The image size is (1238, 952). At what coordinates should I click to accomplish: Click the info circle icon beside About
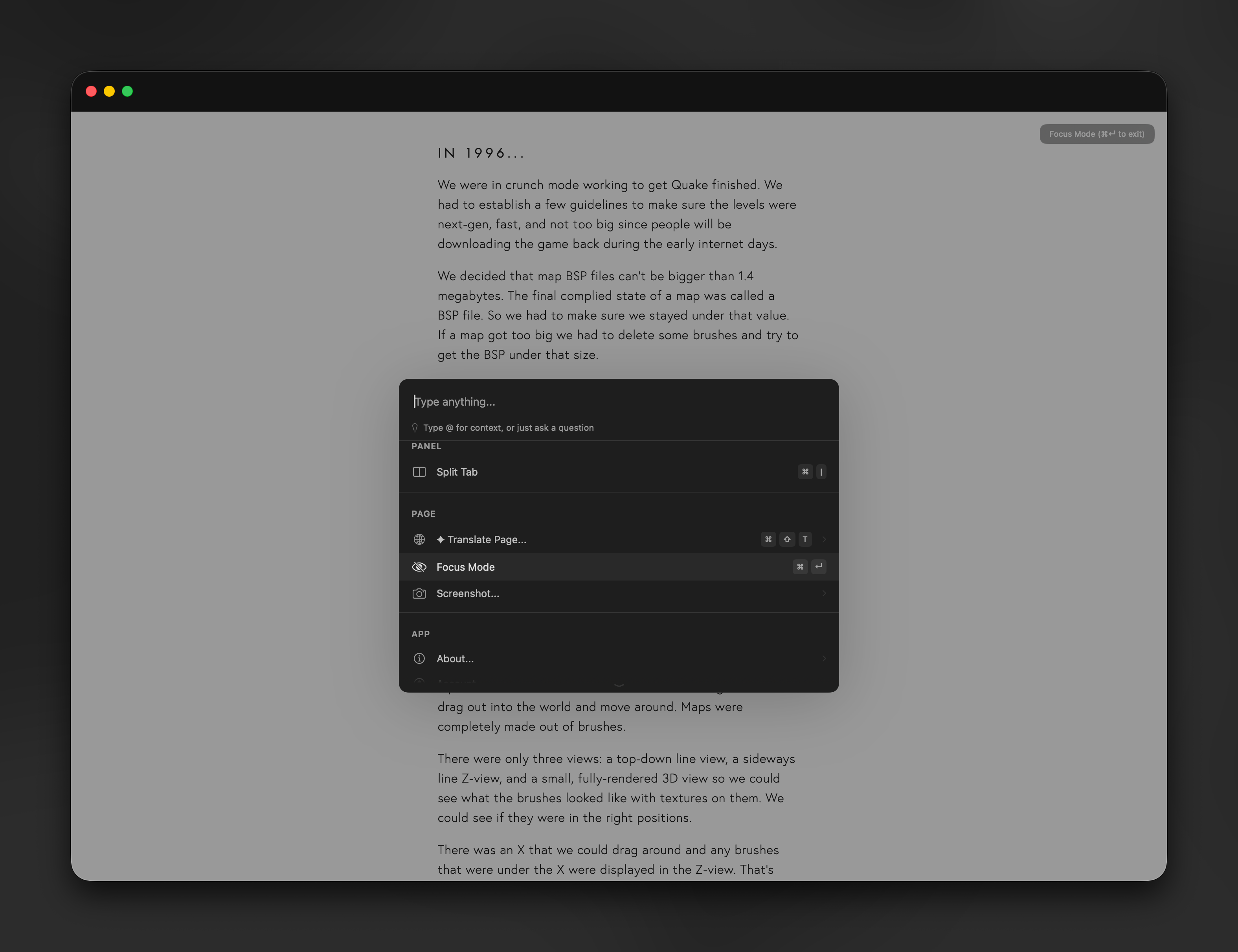419,658
